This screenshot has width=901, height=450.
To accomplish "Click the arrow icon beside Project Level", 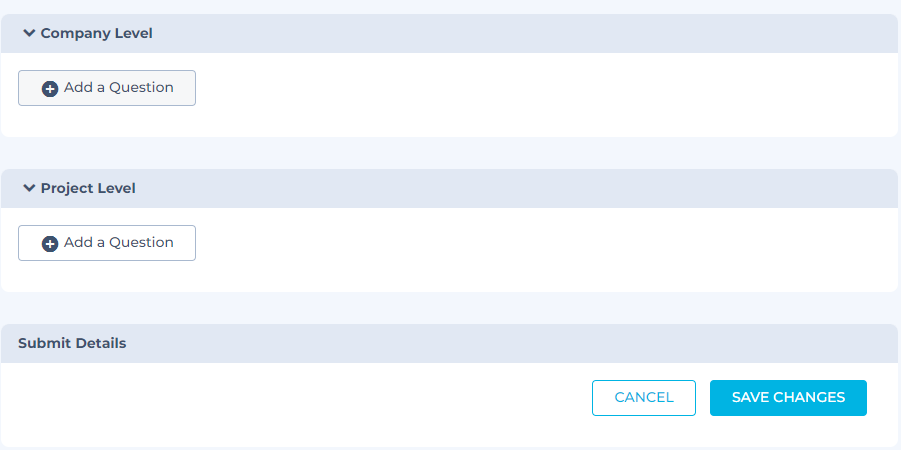I will 29,188.
